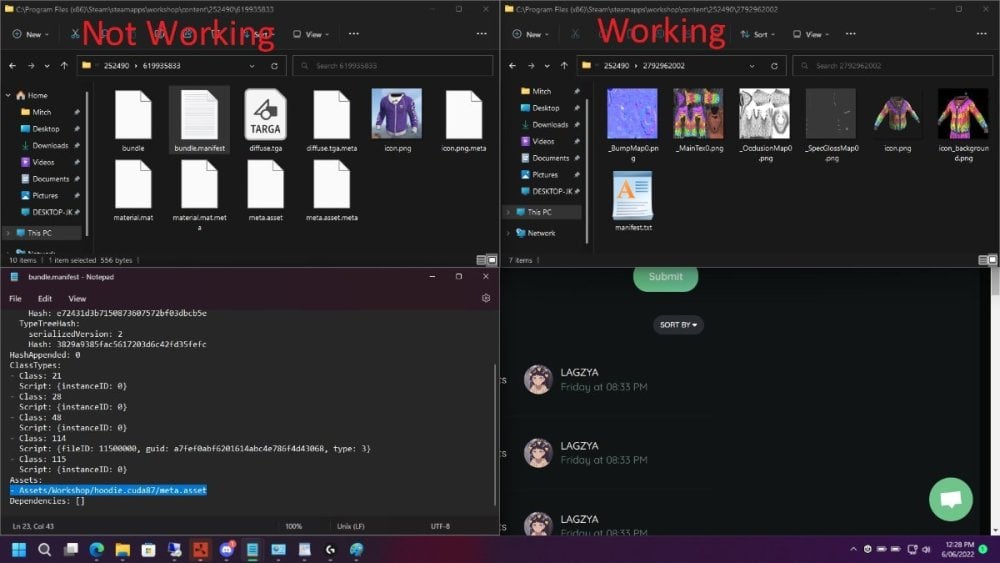The image size is (1000, 563).
Task: Click refresh in the left Explorer address bar
Action: (274, 66)
